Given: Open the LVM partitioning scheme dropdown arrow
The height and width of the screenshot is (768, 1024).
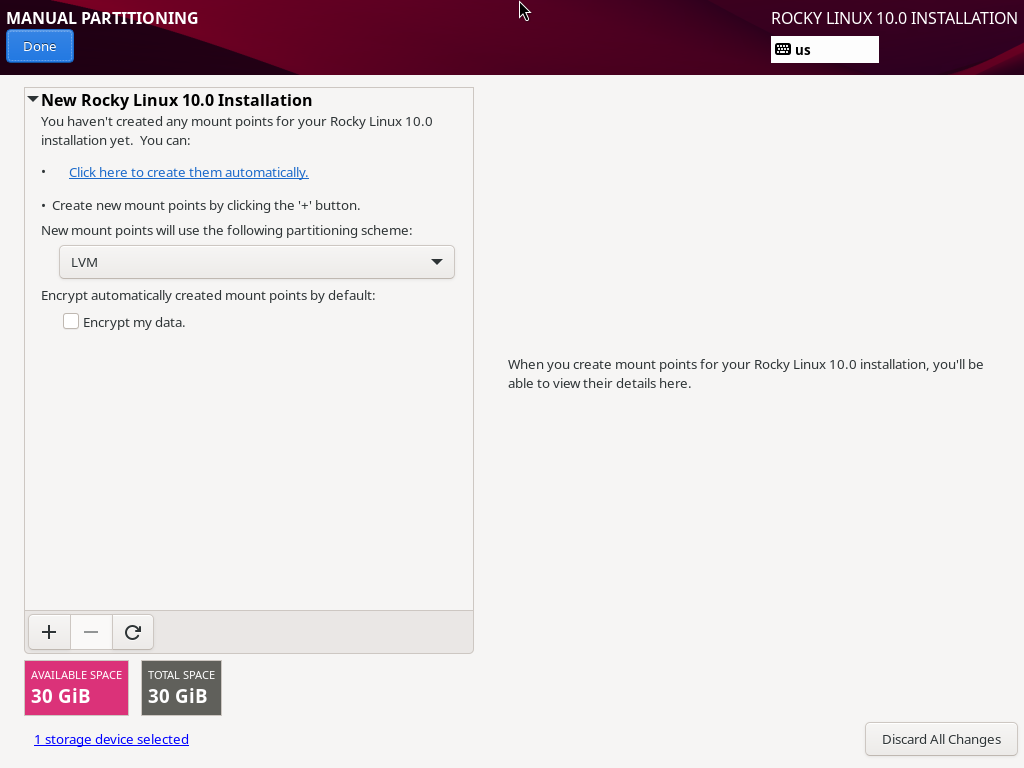Looking at the screenshot, I should pos(437,262).
